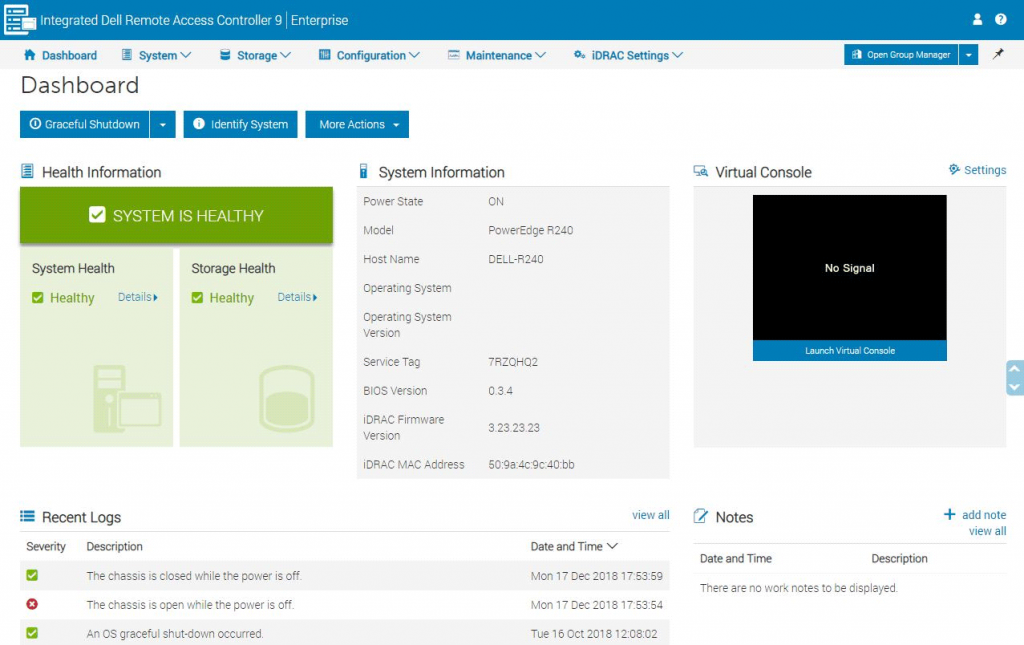Sort logs by Date and Time
Image resolution: width=1024 pixels, height=645 pixels.
pos(573,546)
